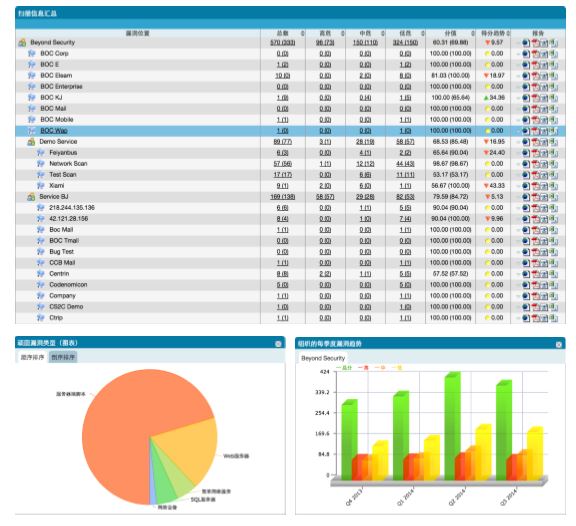This screenshot has width=576, height=526.
Task: Open globe HTML report for Network Scan
Action: click(526, 164)
